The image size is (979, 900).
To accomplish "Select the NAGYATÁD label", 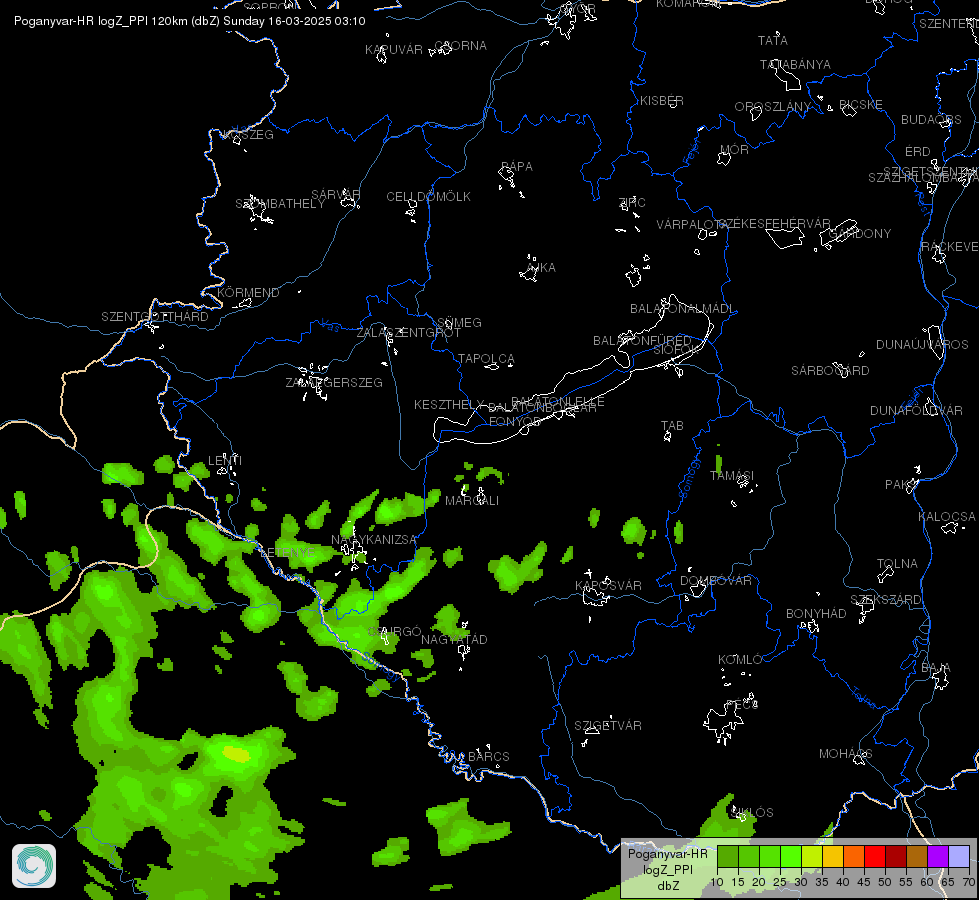I will (454, 640).
